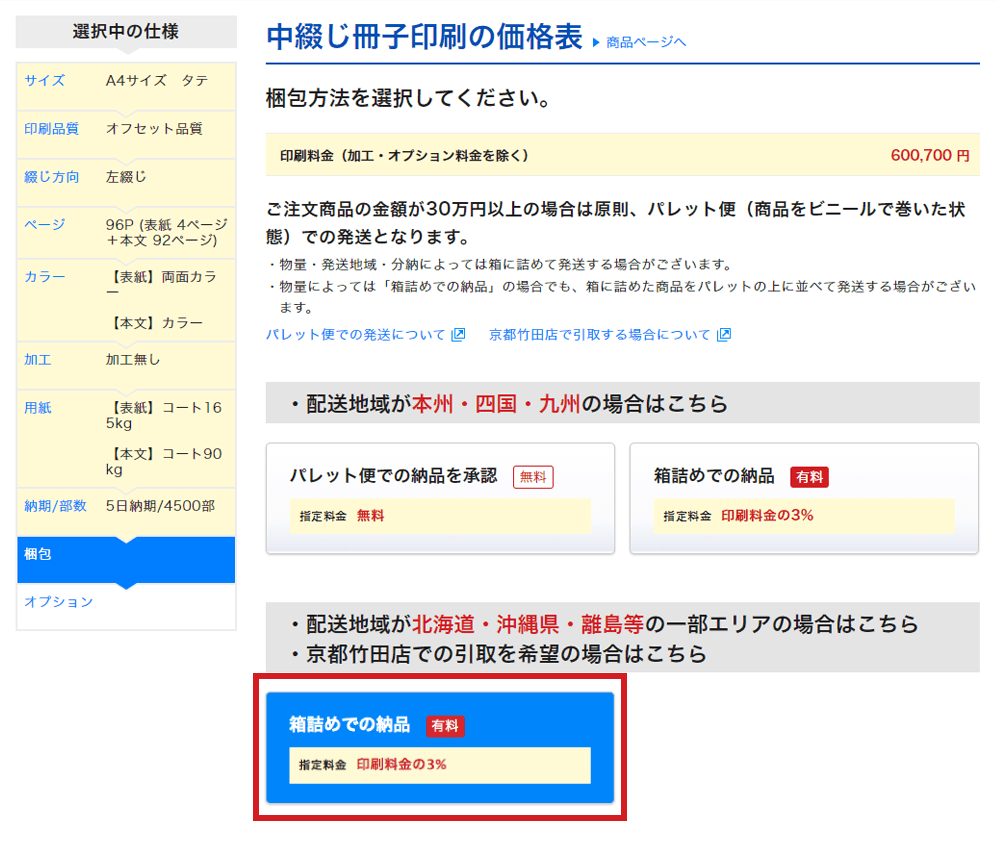Choose 箱詰めでの納品 for 本州・四国・九州
Image resolution: width=996 pixels, height=850 pixels.
point(804,498)
